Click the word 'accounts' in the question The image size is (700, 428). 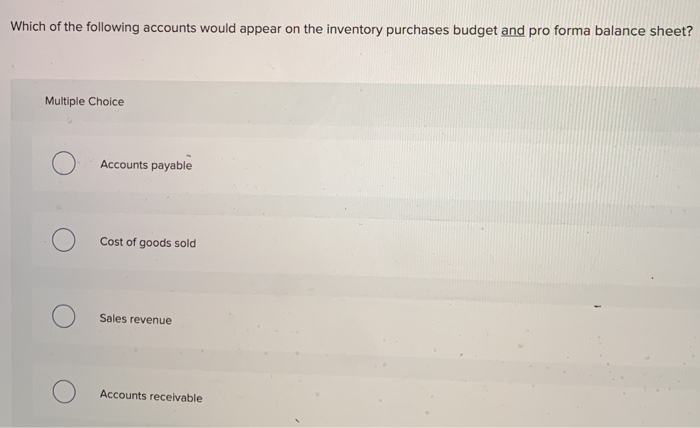[170, 28]
